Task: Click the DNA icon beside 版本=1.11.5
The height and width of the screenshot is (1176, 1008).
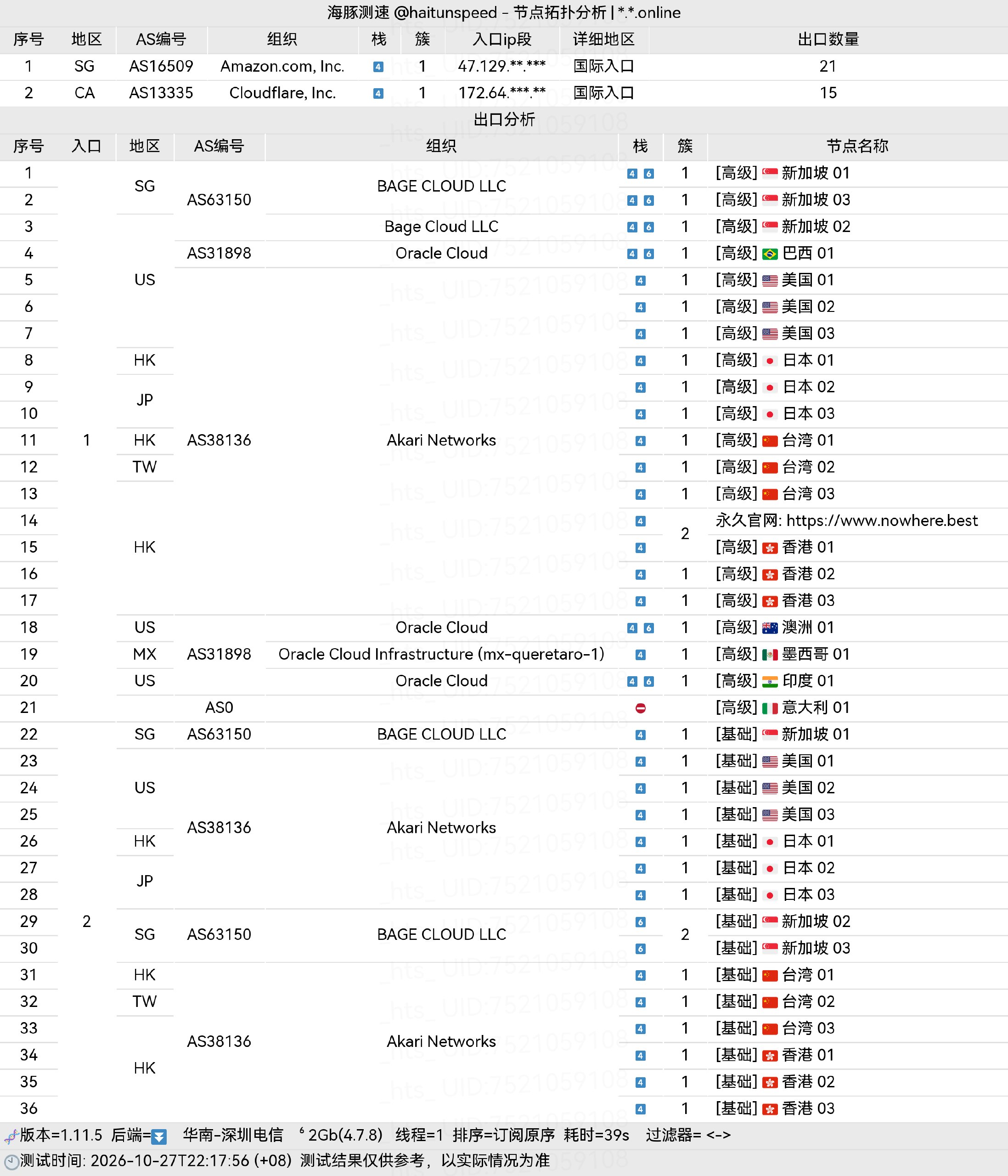Action: 11,1136
